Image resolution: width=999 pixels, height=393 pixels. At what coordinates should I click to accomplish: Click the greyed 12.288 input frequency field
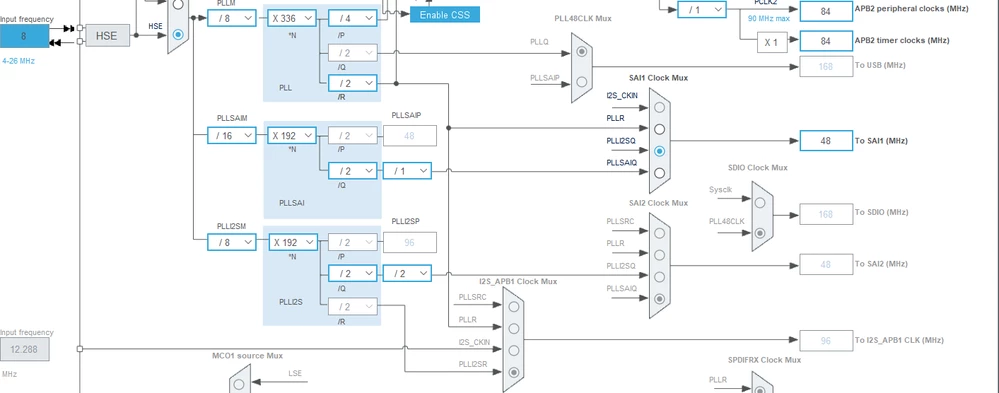[x=24, y=349]
